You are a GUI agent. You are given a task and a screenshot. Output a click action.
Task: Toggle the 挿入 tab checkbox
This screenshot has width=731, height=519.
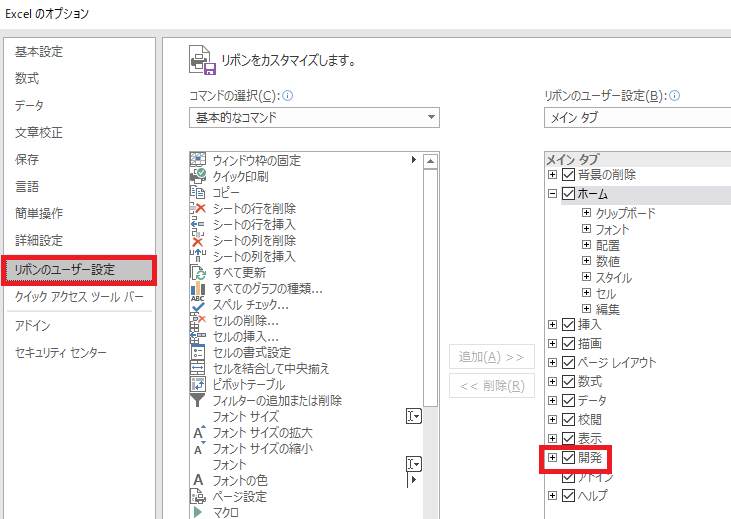[568, 325]
